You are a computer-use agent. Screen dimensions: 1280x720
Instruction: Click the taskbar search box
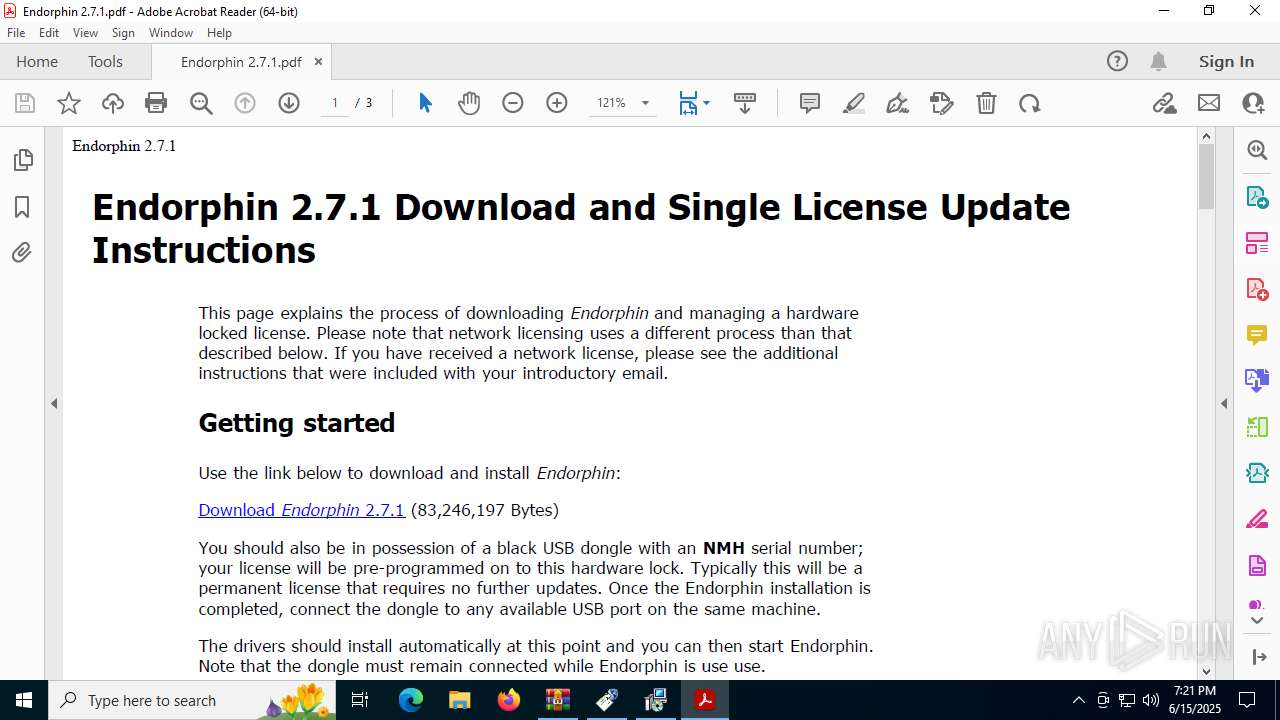click(192, 700)
